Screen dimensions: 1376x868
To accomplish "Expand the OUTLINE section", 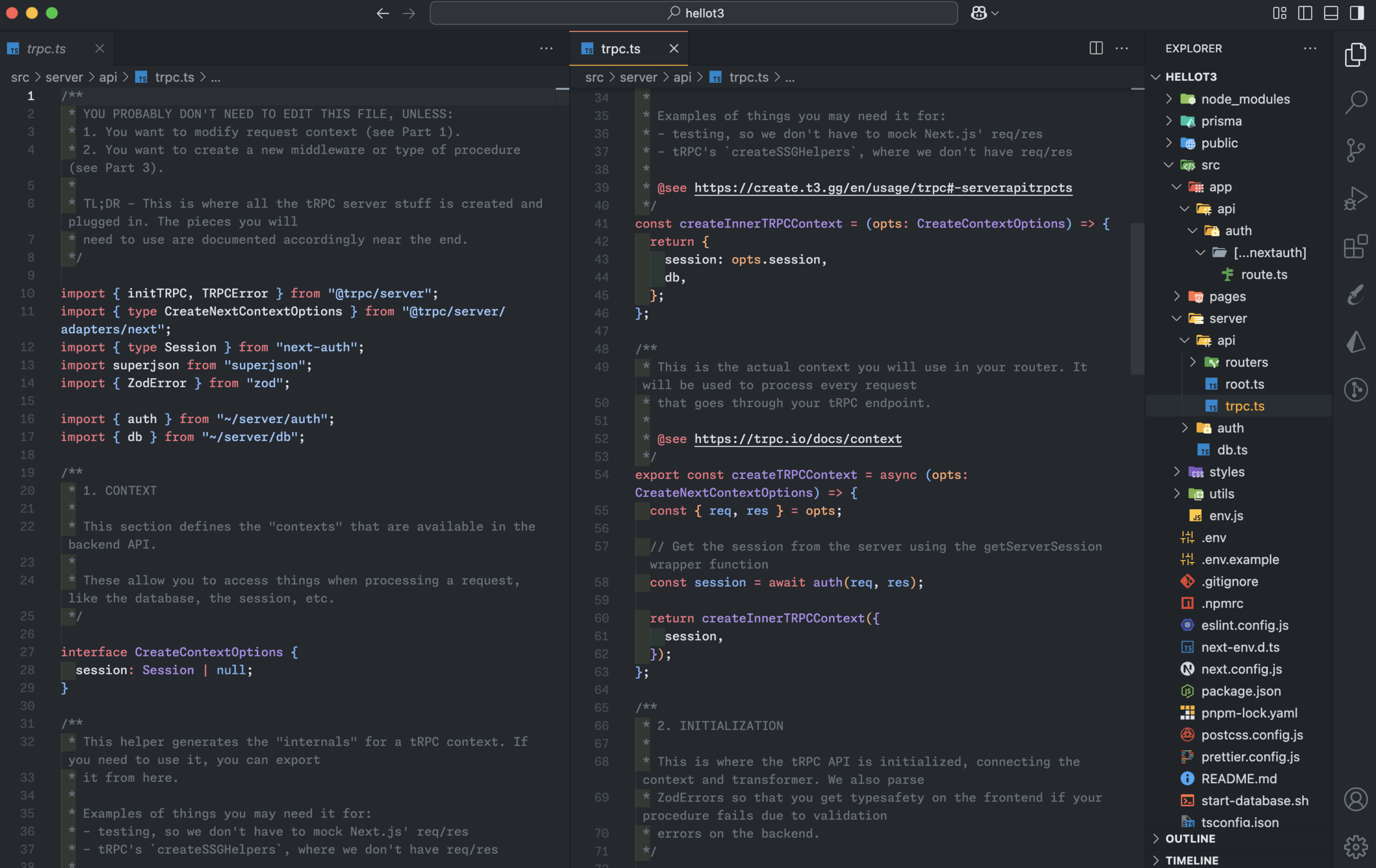I will (1189, 838).
